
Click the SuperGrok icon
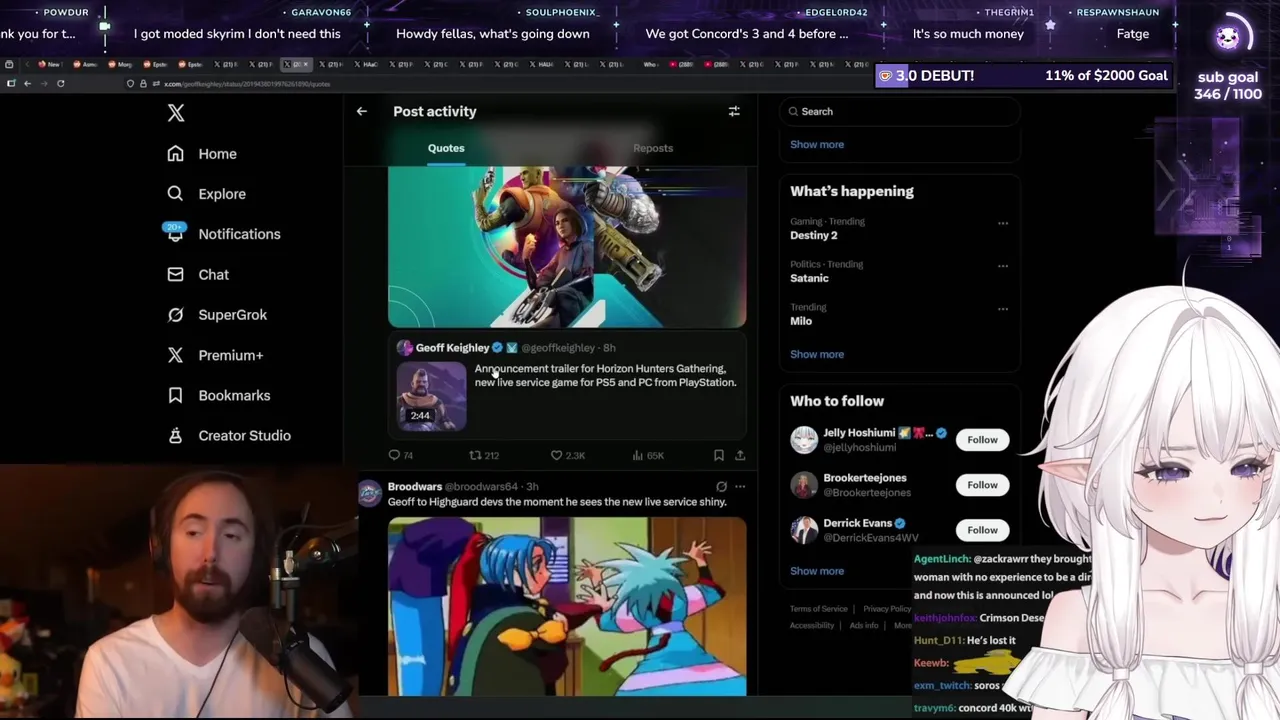(176, 315)
